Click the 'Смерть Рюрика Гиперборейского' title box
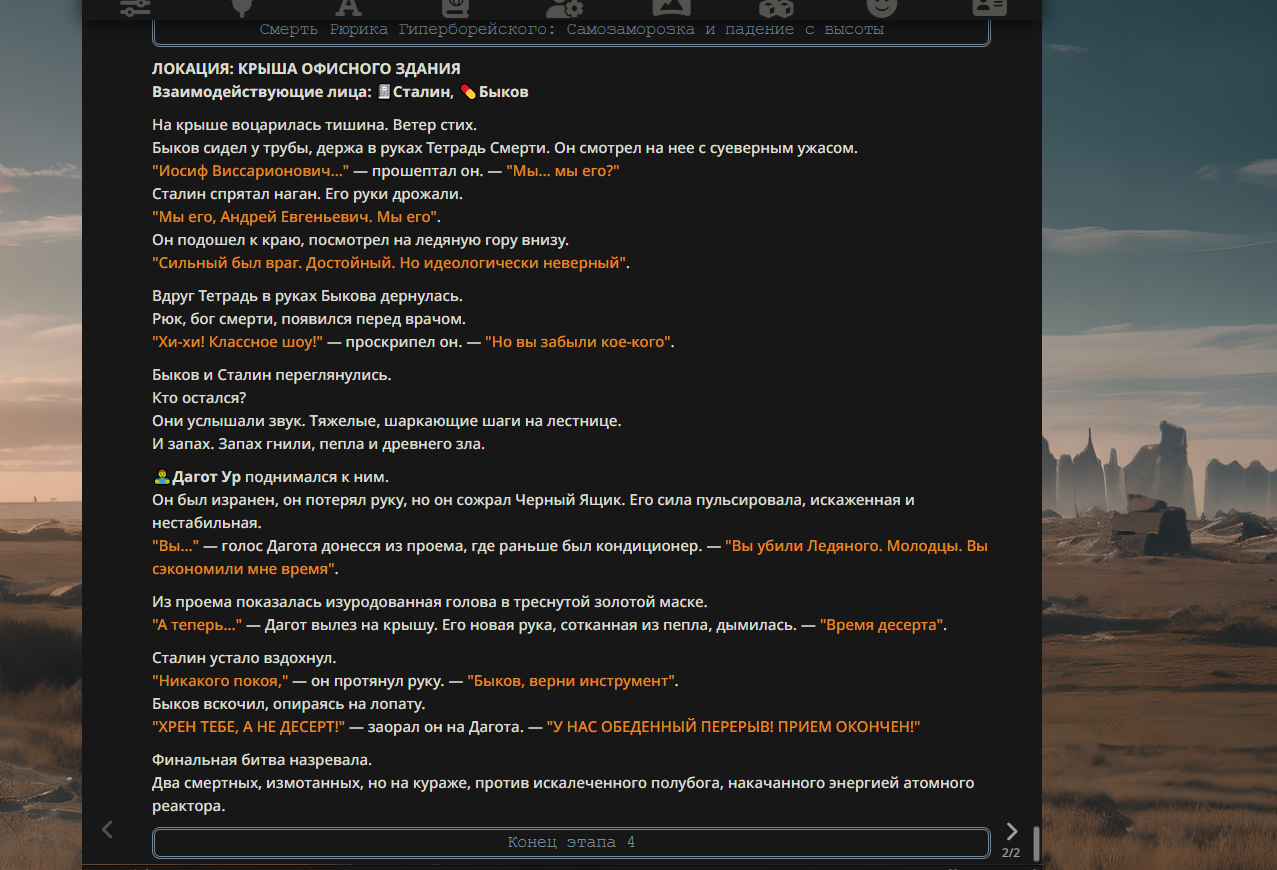The width and height of the screenshot is (1277, 870). coord(571,30)
